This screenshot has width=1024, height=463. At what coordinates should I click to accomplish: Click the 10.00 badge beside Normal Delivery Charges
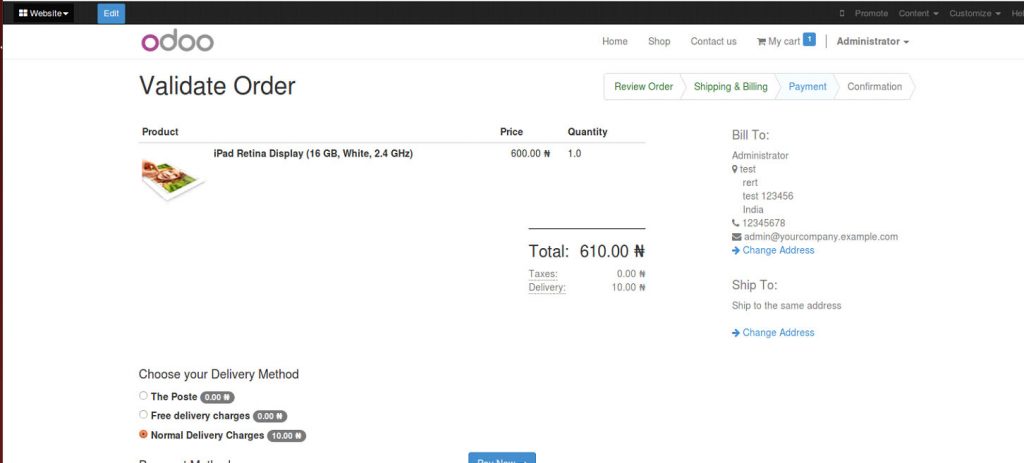(x=286, y=436)
